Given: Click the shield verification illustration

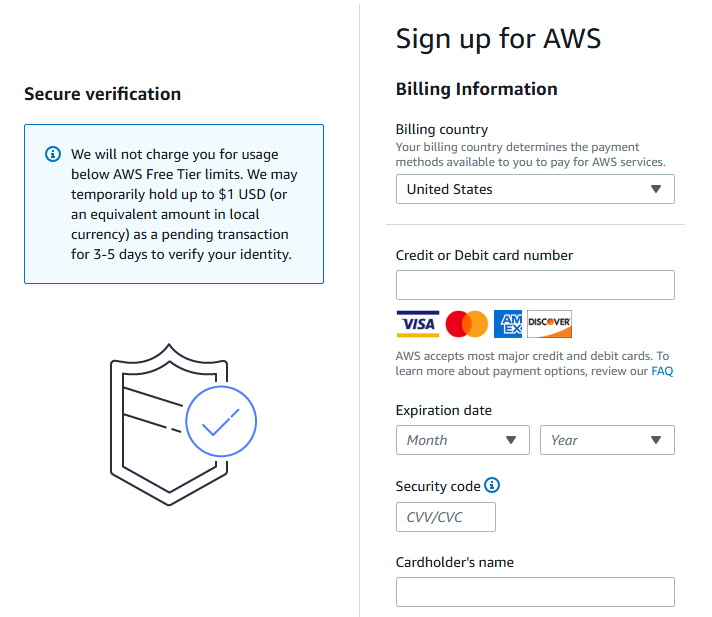Looking at the screenshot, I should tap(183, 424).
